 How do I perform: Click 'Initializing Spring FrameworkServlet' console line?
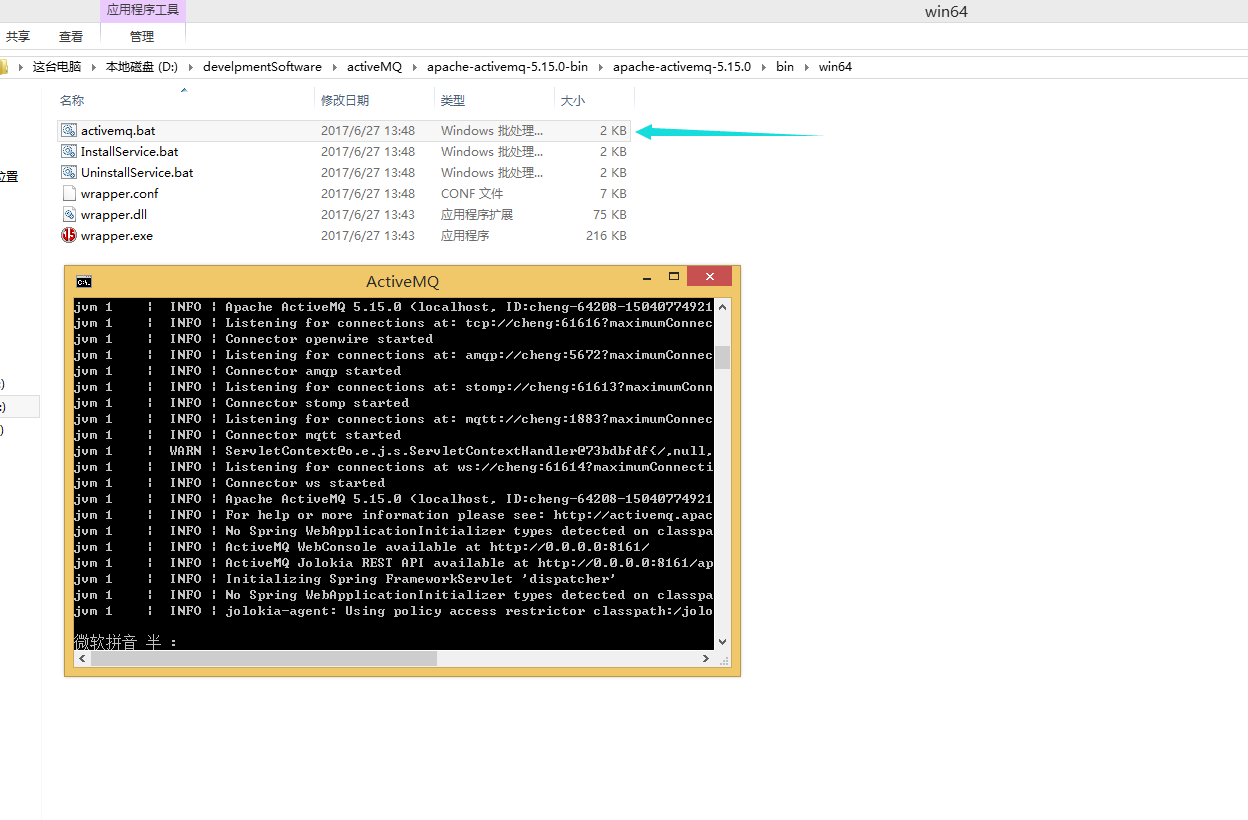point(421,579)
